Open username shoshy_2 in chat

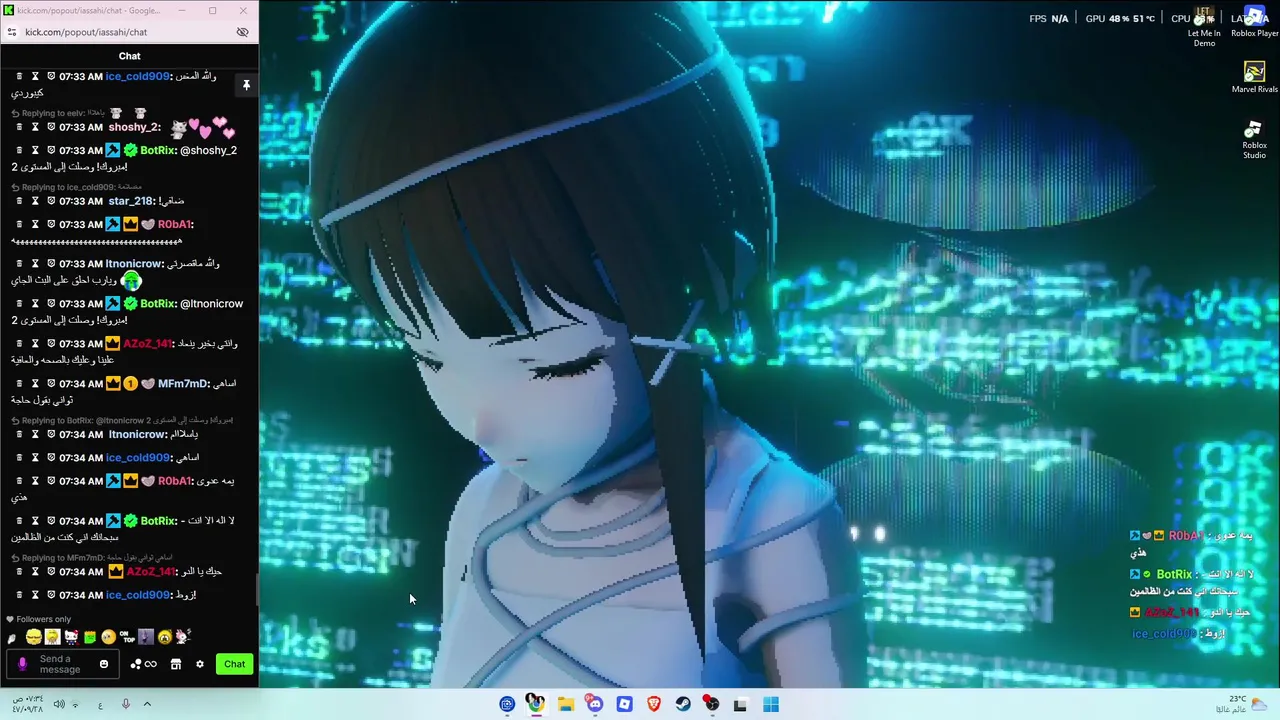tap(132, 127)
